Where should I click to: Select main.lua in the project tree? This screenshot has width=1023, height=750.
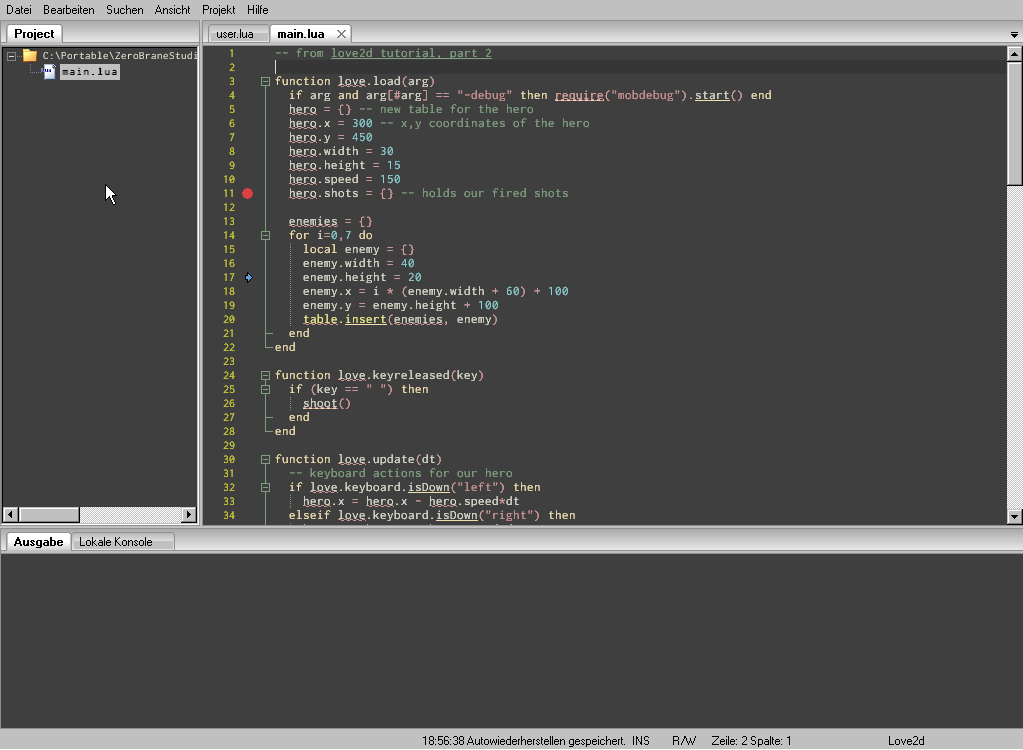click(x=89, y=72)
